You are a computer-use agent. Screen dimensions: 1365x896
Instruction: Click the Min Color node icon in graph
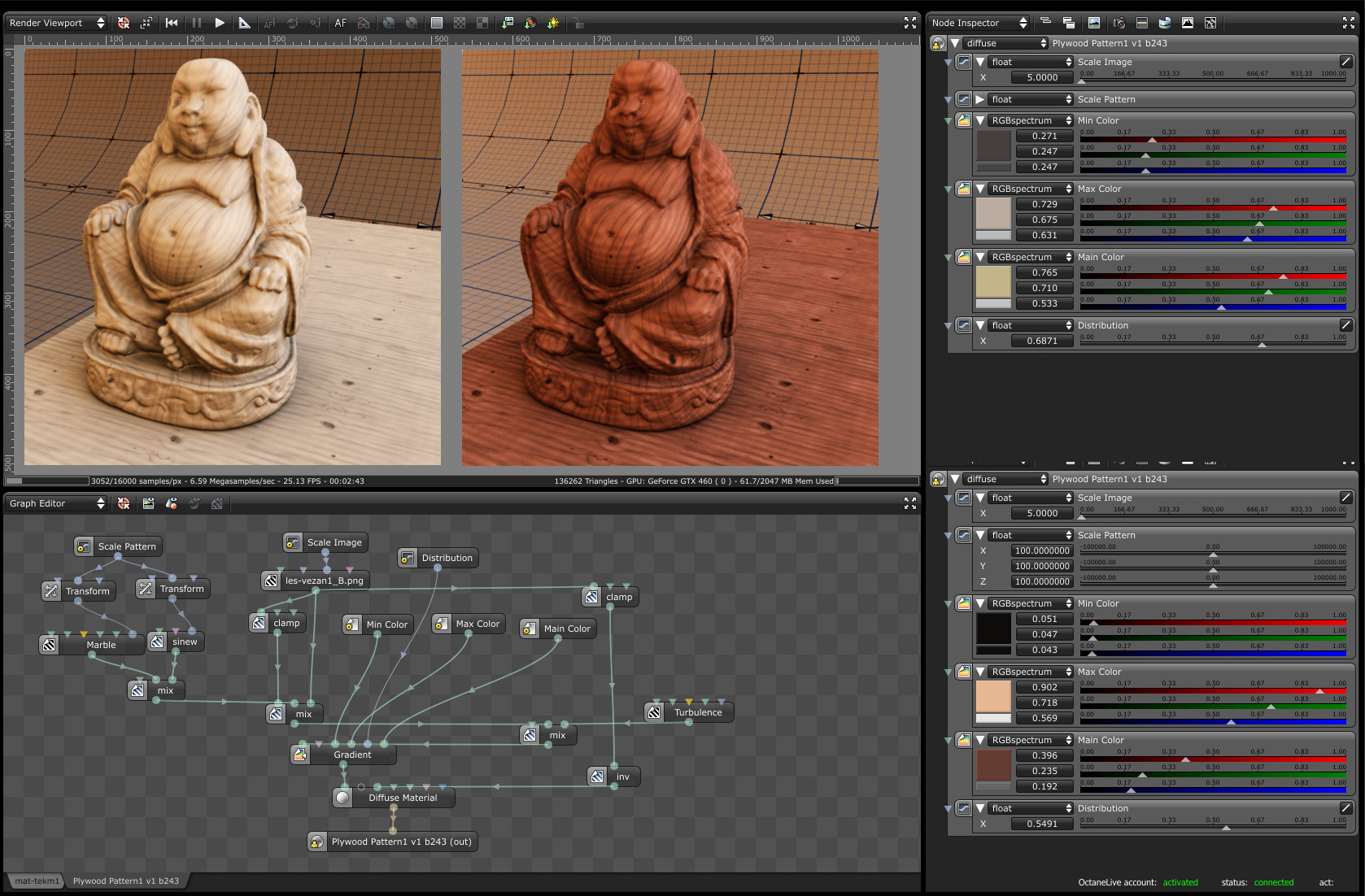[351, 624]
